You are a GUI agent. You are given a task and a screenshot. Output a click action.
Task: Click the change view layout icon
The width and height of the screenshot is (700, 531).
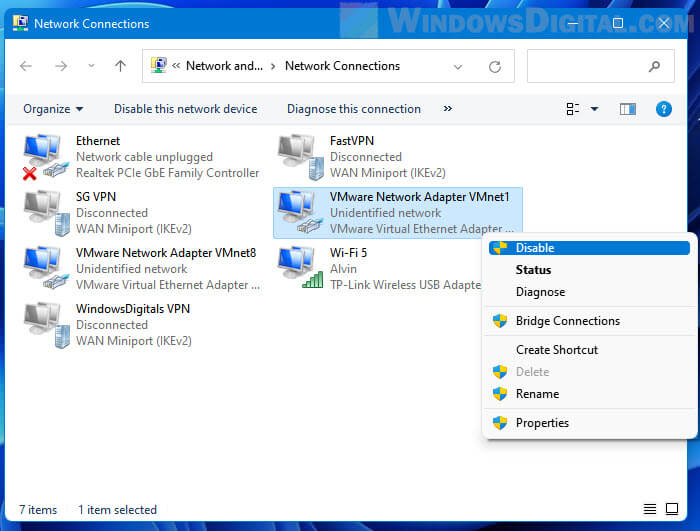tap(573, 109)
